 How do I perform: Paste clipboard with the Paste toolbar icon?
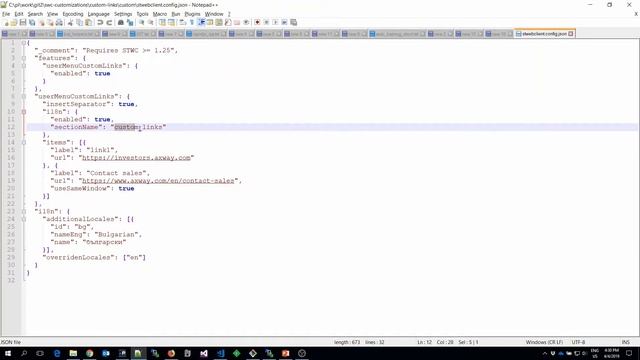88,22
